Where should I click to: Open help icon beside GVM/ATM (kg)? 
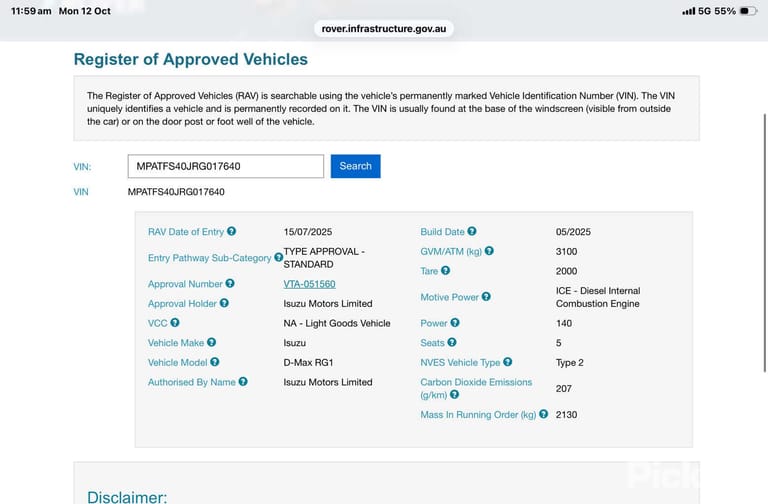tap(489, 251)
